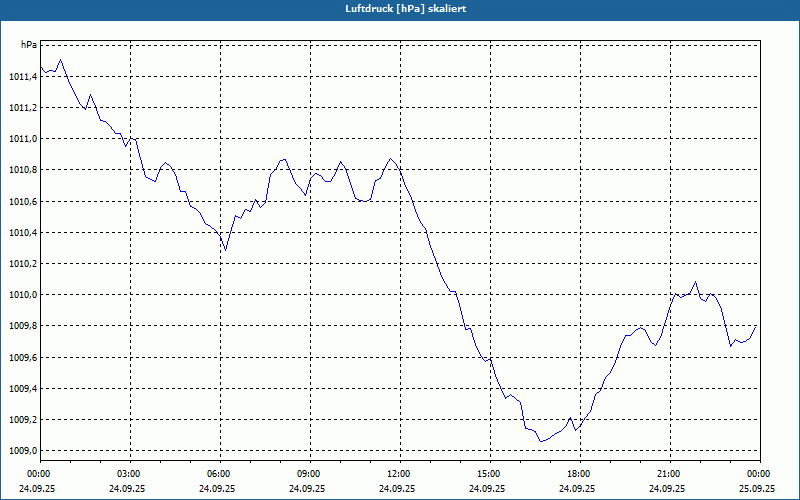
Task: Click the 03:00 time label
Action: (130, 474)
